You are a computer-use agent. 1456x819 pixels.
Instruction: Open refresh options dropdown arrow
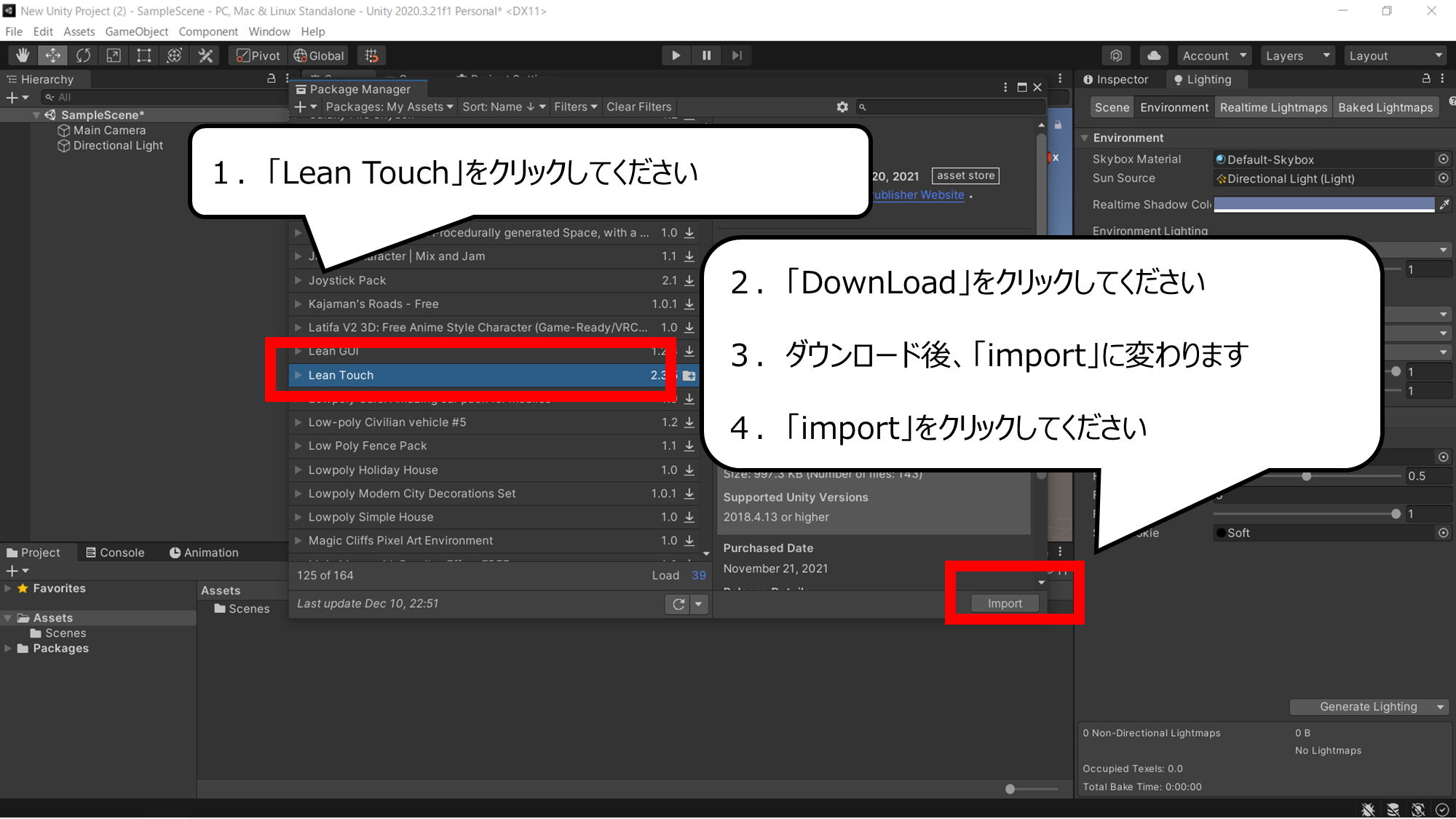[x=699, y=604]
